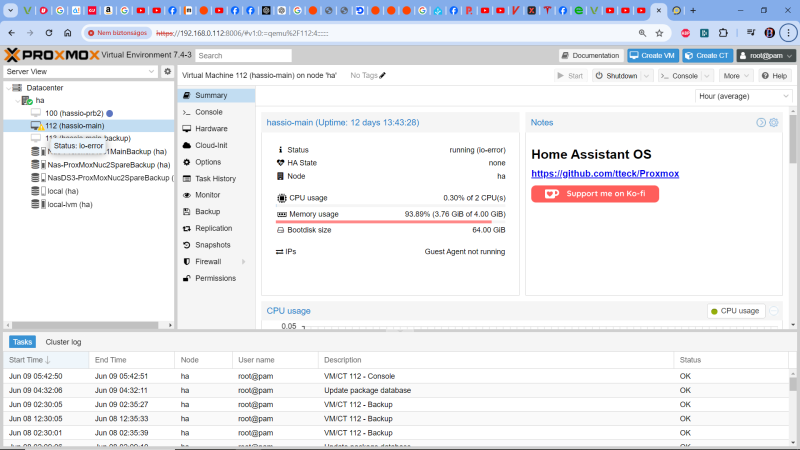The width and height of the screenshot is (800, 450).
Task: Switch to the Tasks tab
Action: coord(22,342)
